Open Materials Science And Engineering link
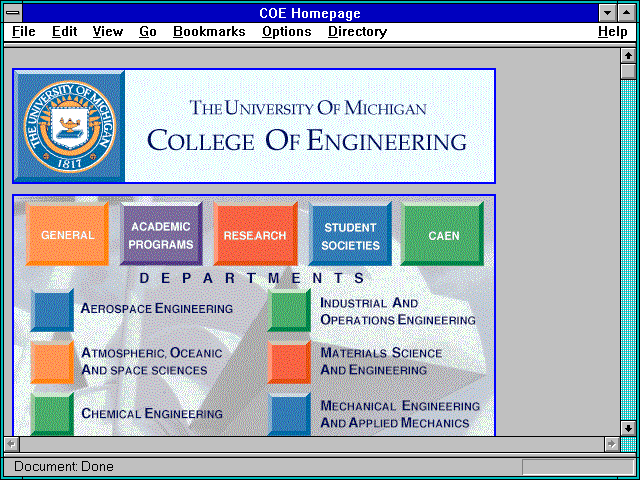The image size is (640, 480). coord(381,362)
